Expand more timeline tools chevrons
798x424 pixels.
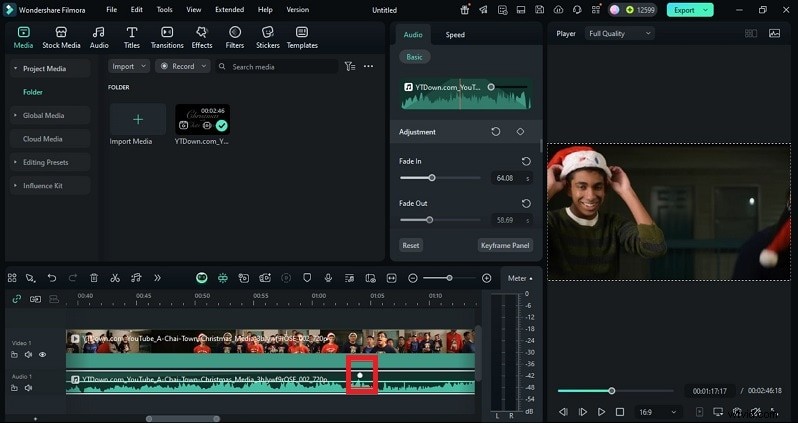tap(157, 278)
